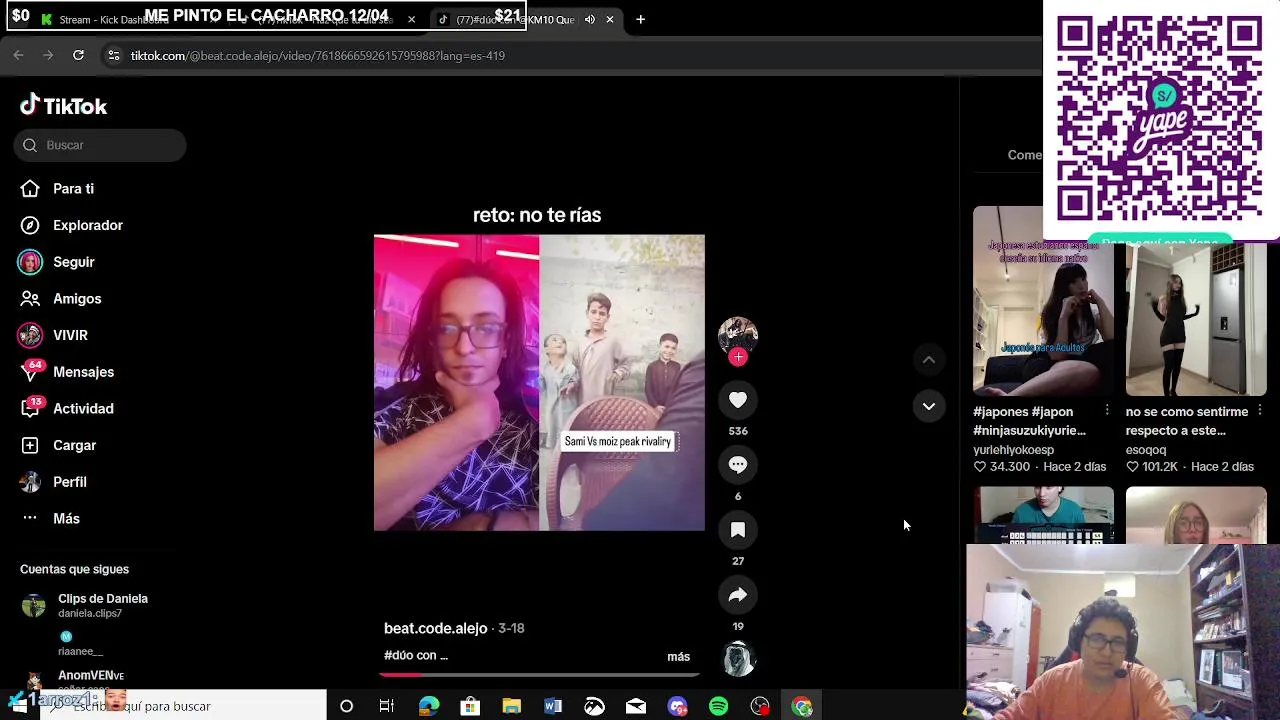Open the Actividad notifications
Image resolution: width=1280 pixels, height=720 pixels.
pyautogui.click(x=66, y=409)
